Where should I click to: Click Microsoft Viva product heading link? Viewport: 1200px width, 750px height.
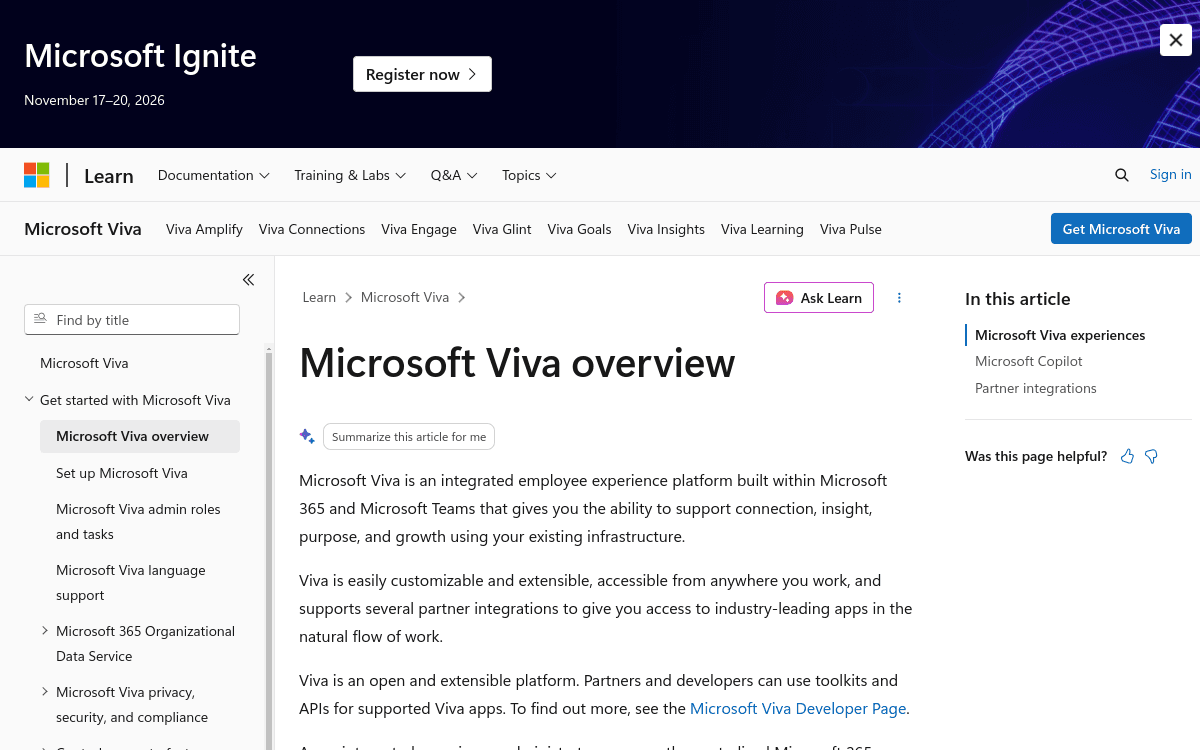click(x=83, y=229)
